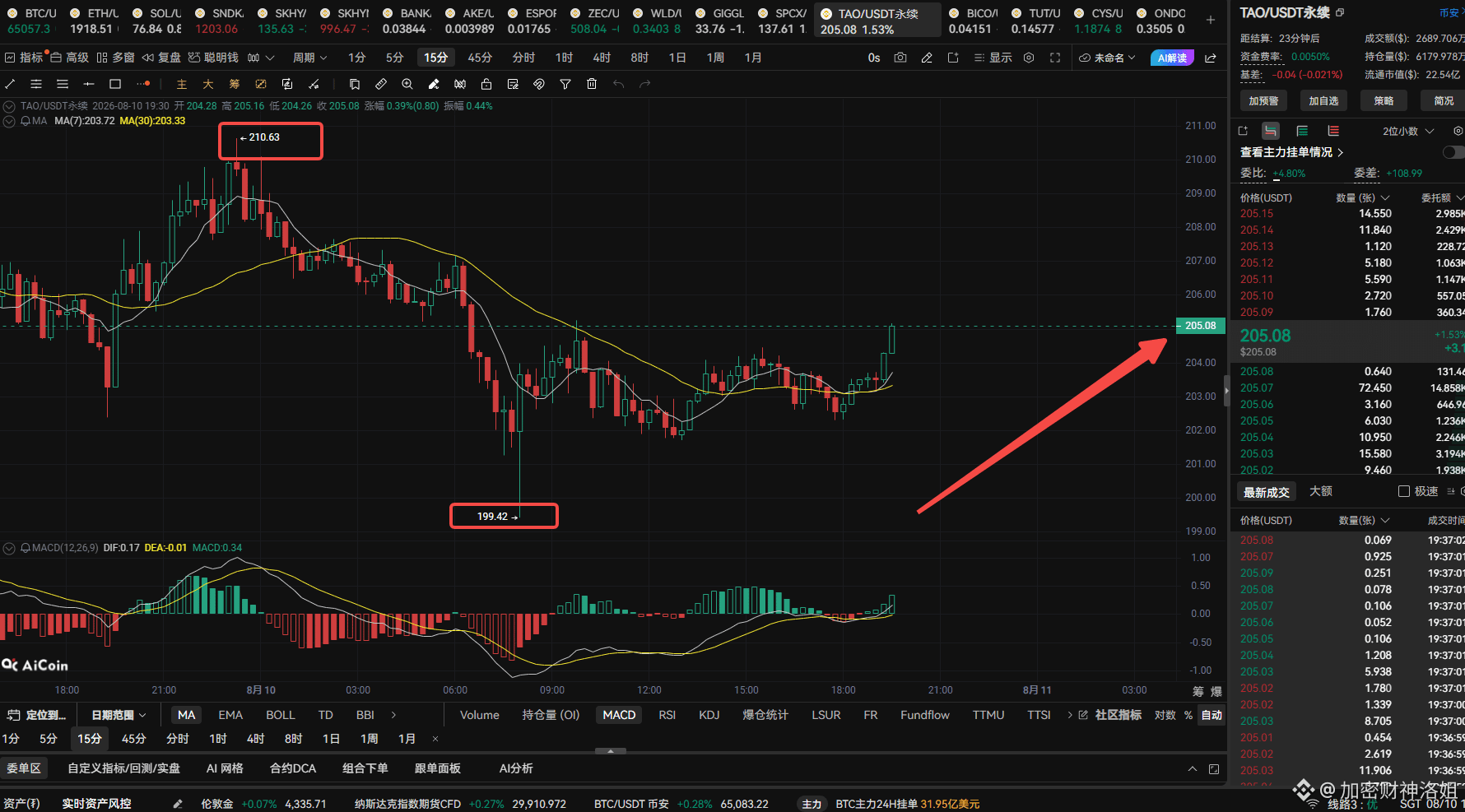Select the horizontal line drawing tool
Screen dimensions: 1465x812
(89, 84)
